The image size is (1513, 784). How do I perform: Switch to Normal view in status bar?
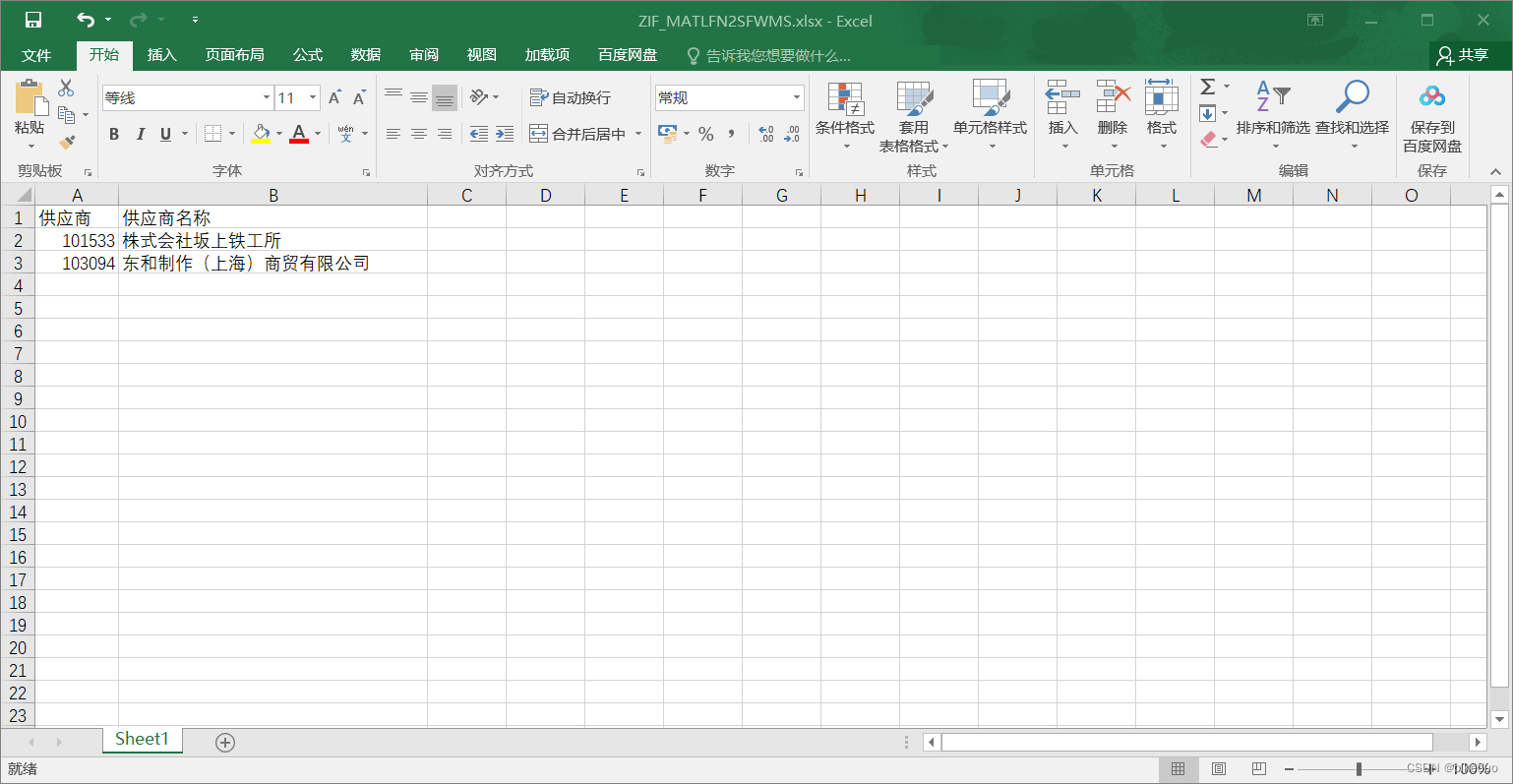(x=1178, y=769)
